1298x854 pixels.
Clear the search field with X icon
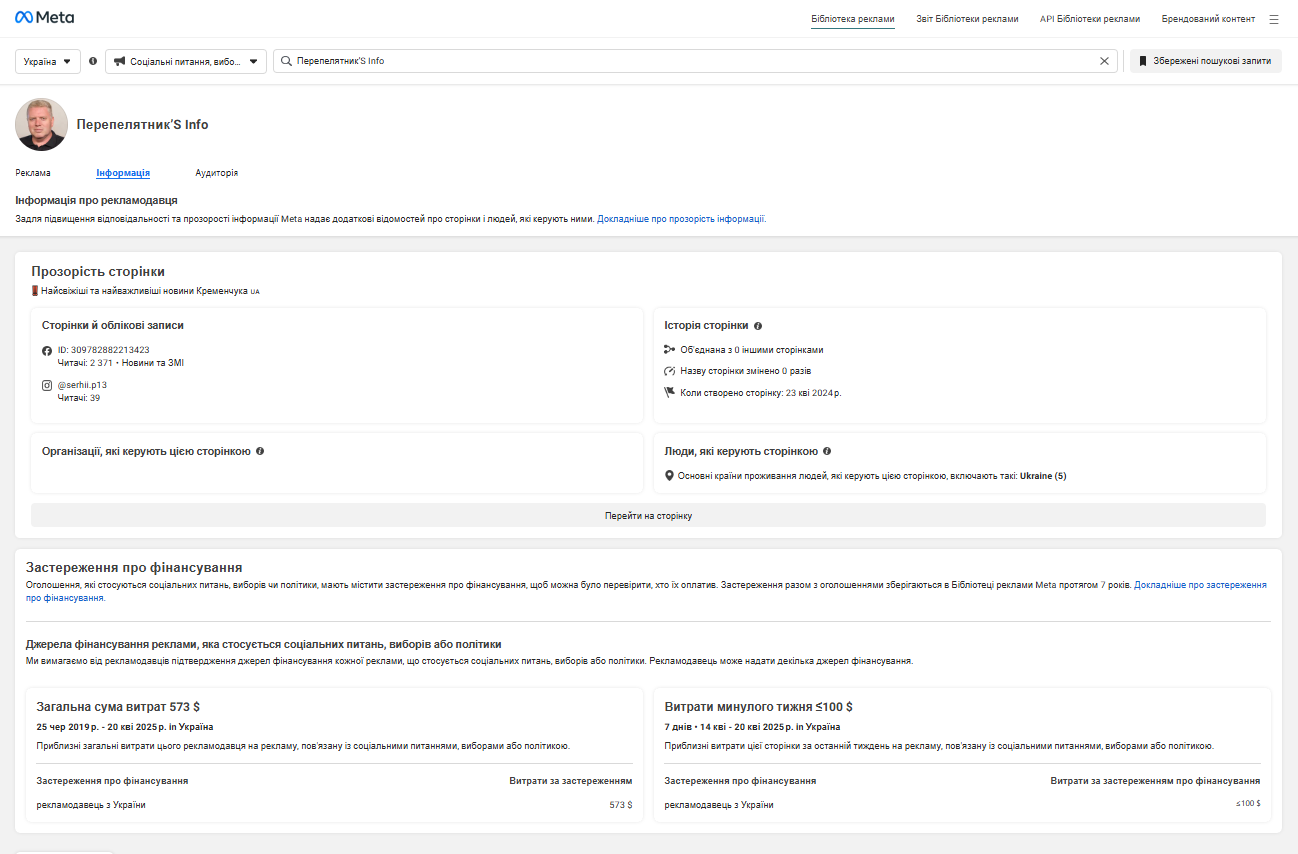(1104, 61)
